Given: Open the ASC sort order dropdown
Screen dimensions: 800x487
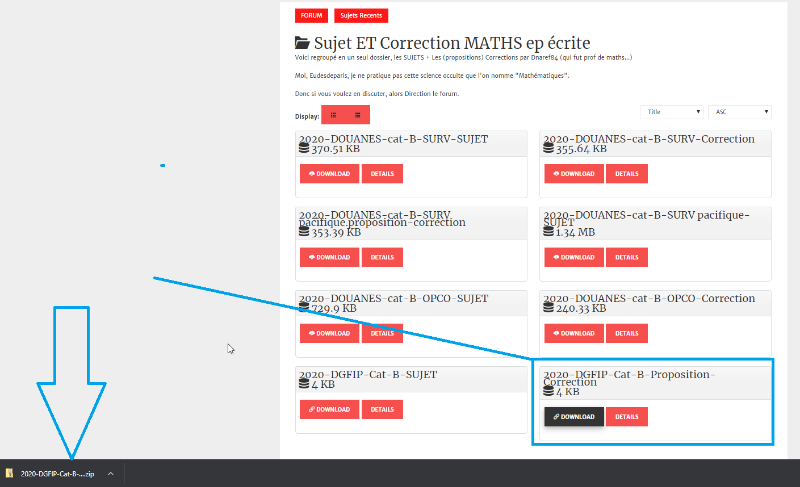Looking at the screenshot, I should pyautogui.click(x=739, y=112).
